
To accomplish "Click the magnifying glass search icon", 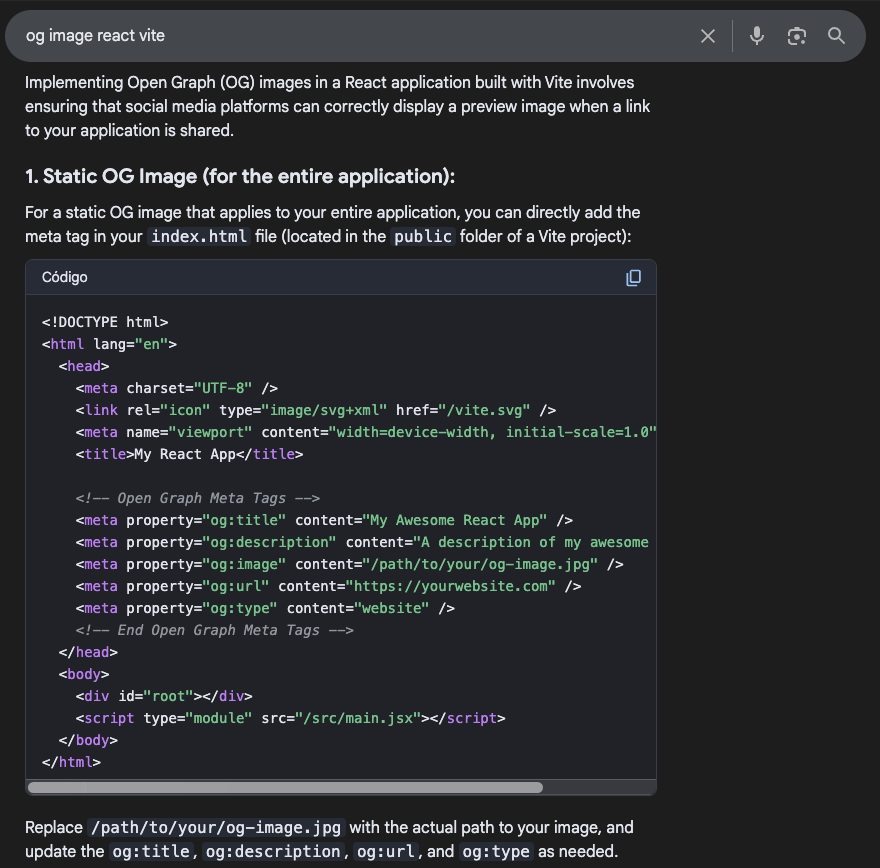I will [837, 36].
